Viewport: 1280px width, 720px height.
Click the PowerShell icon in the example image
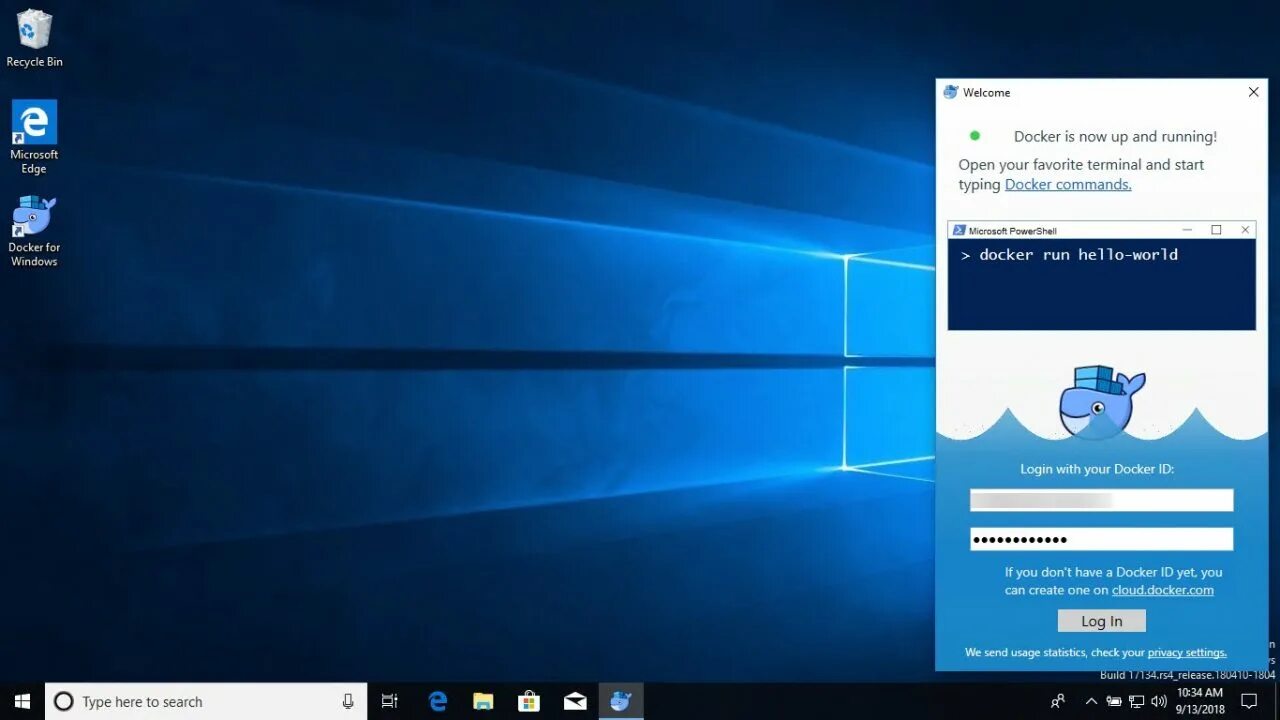(958, 230)
